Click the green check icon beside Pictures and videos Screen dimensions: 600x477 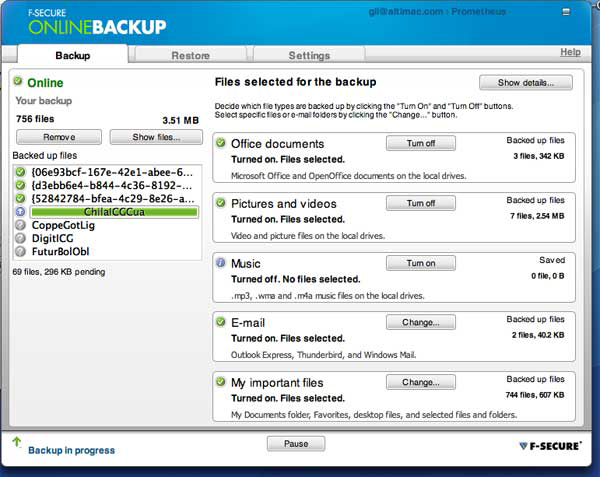(221, 203)
